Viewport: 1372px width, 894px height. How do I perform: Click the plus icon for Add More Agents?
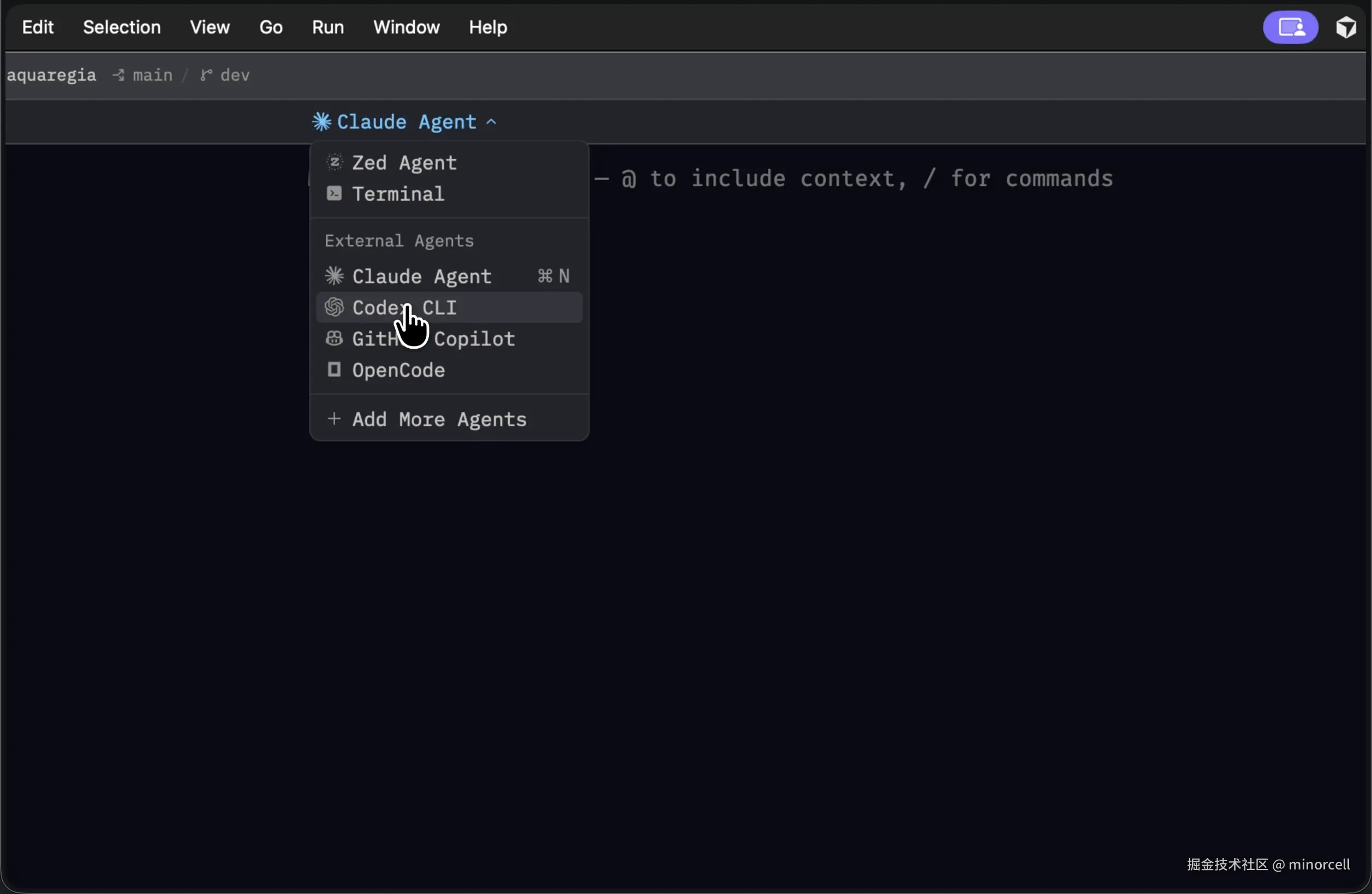coord(335,419)
